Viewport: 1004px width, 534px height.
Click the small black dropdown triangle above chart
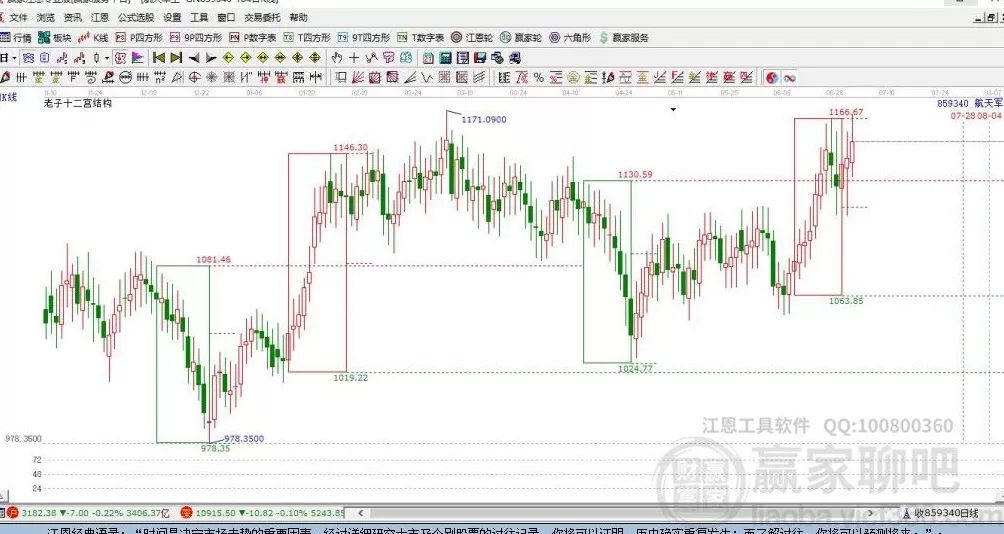click(674, 108)
